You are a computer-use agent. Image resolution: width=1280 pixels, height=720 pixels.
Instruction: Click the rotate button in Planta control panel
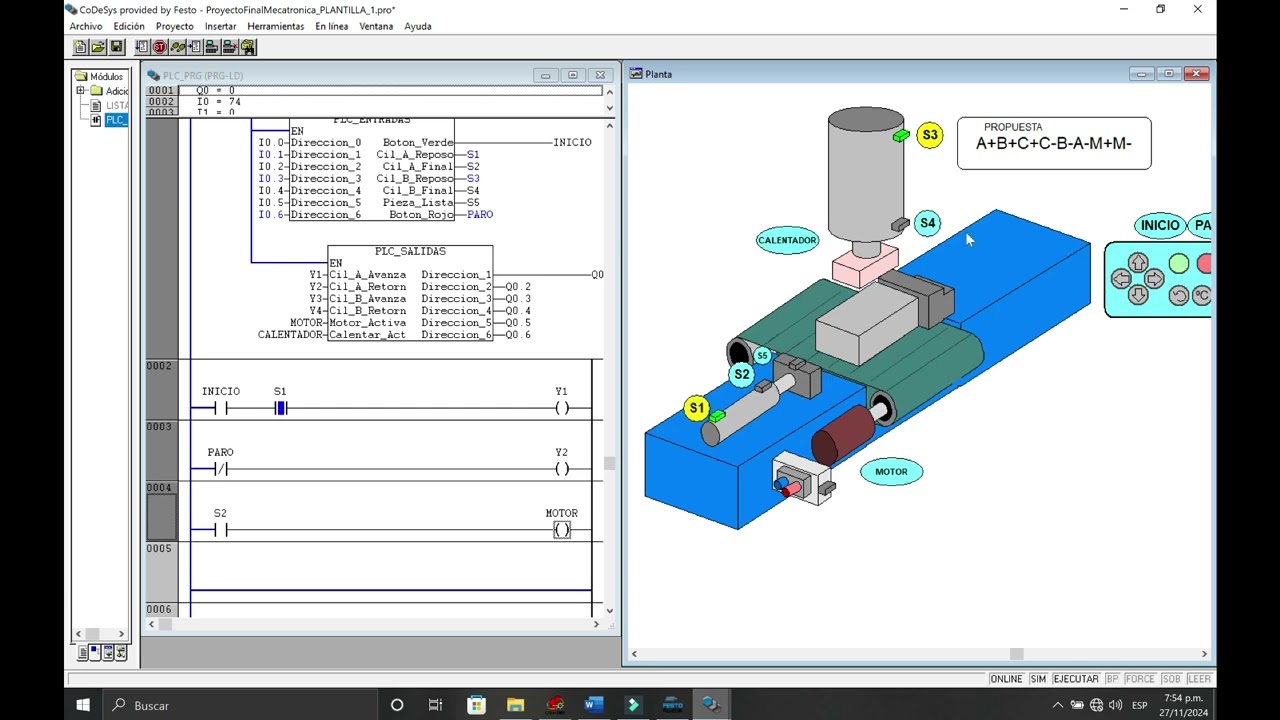[1179, 295]
